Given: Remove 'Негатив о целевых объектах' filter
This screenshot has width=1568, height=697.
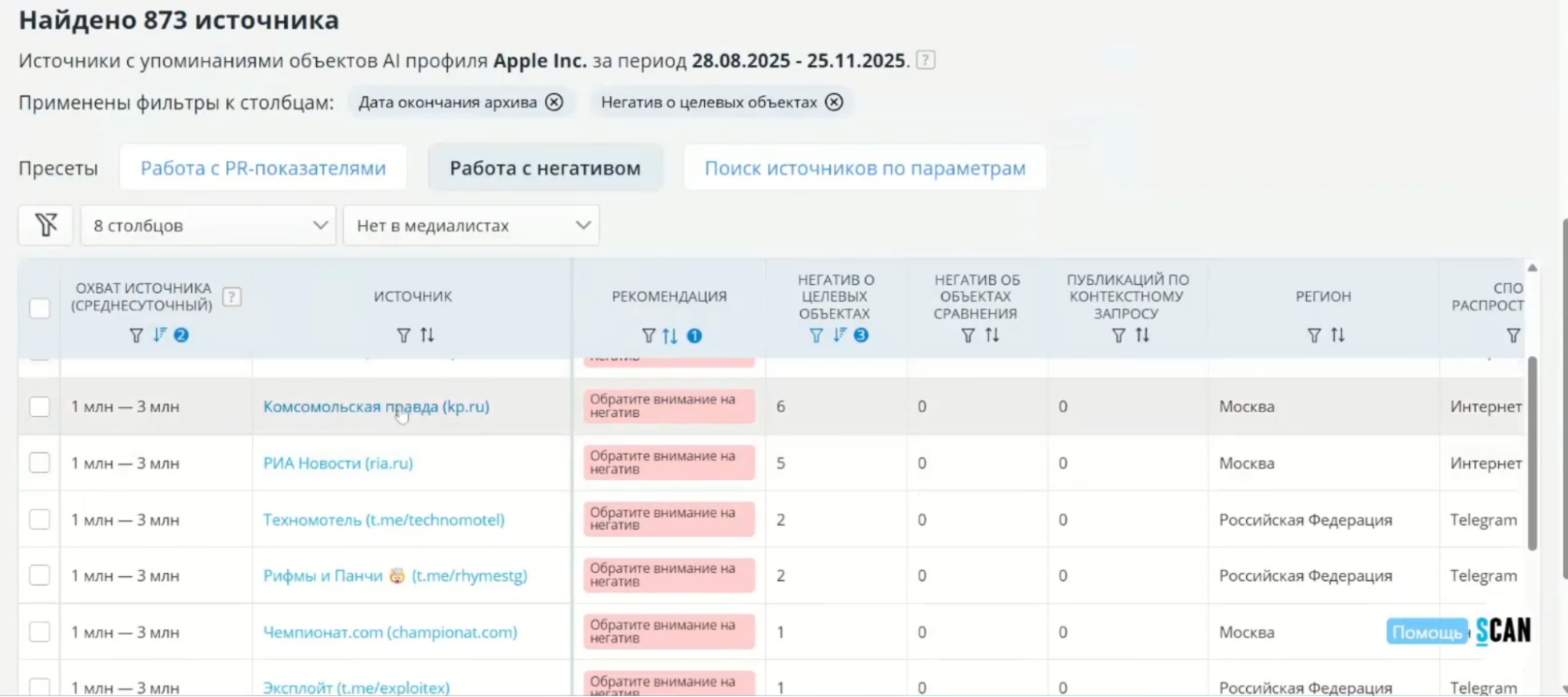Looking at the screenshot, I should pyautogui.click(x=835, y=103).
